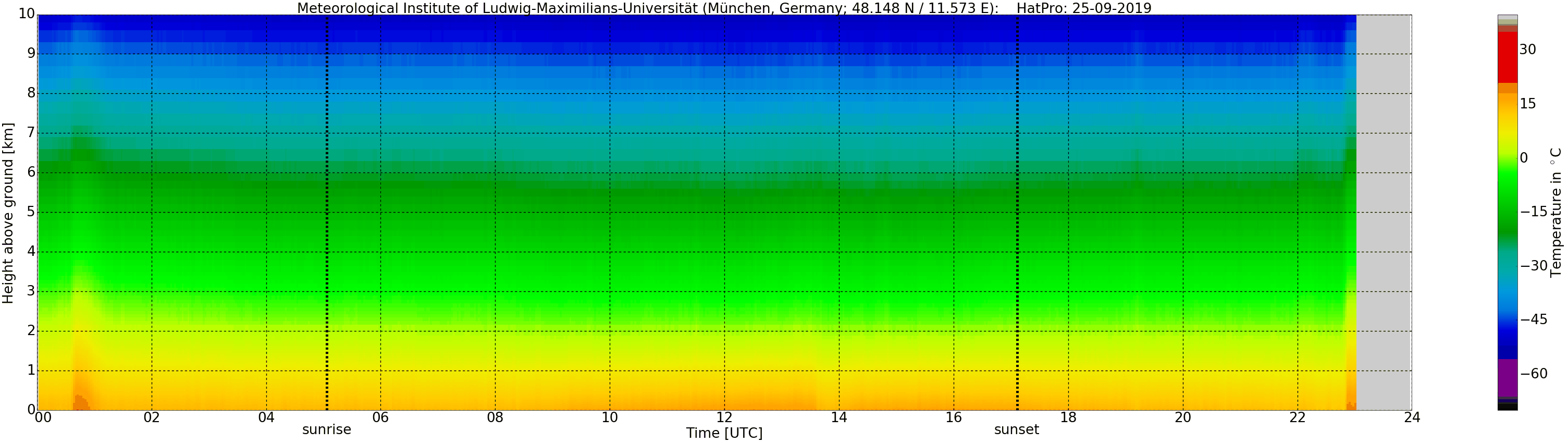Screen dimensions: 1568x443
Task: Select the red band on the temperature colorbar
Action: pyautogui.click(x=1507, y=57)
